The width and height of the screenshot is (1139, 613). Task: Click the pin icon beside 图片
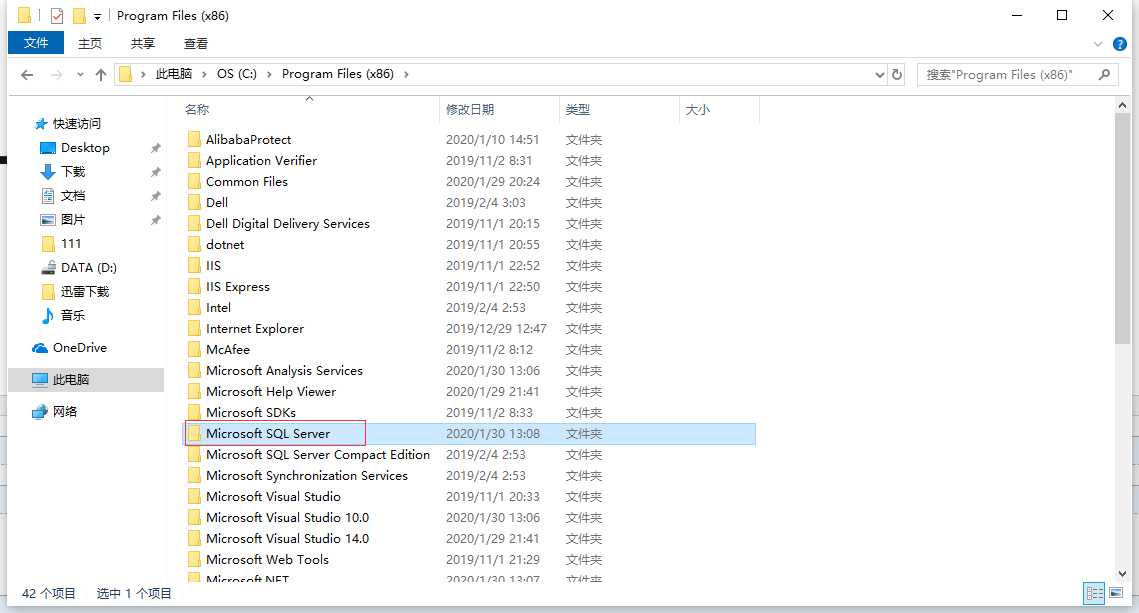tap(155, 220)
